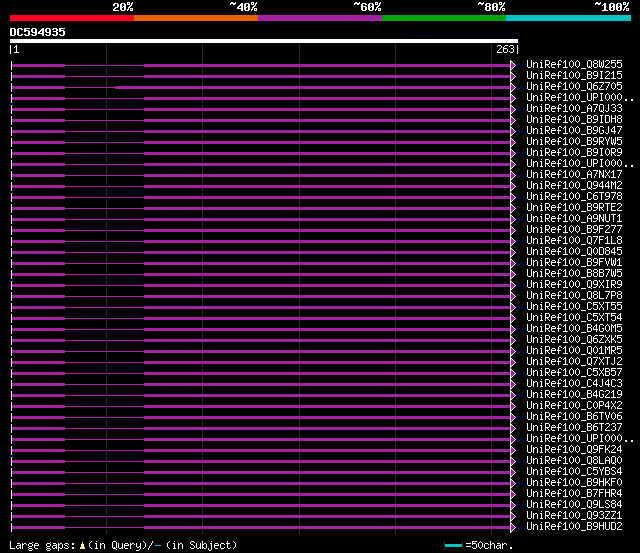
Task: Select the UniRef100_A7NX17 label
Action: pyautogui.click(x=574, y=175)
